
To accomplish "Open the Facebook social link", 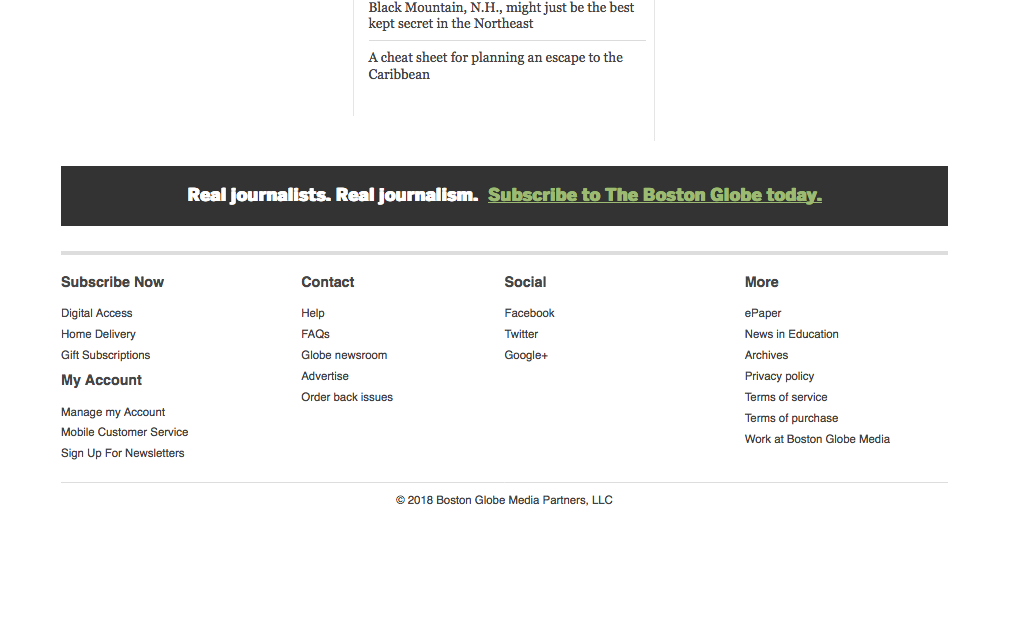I will click(530, 313).
